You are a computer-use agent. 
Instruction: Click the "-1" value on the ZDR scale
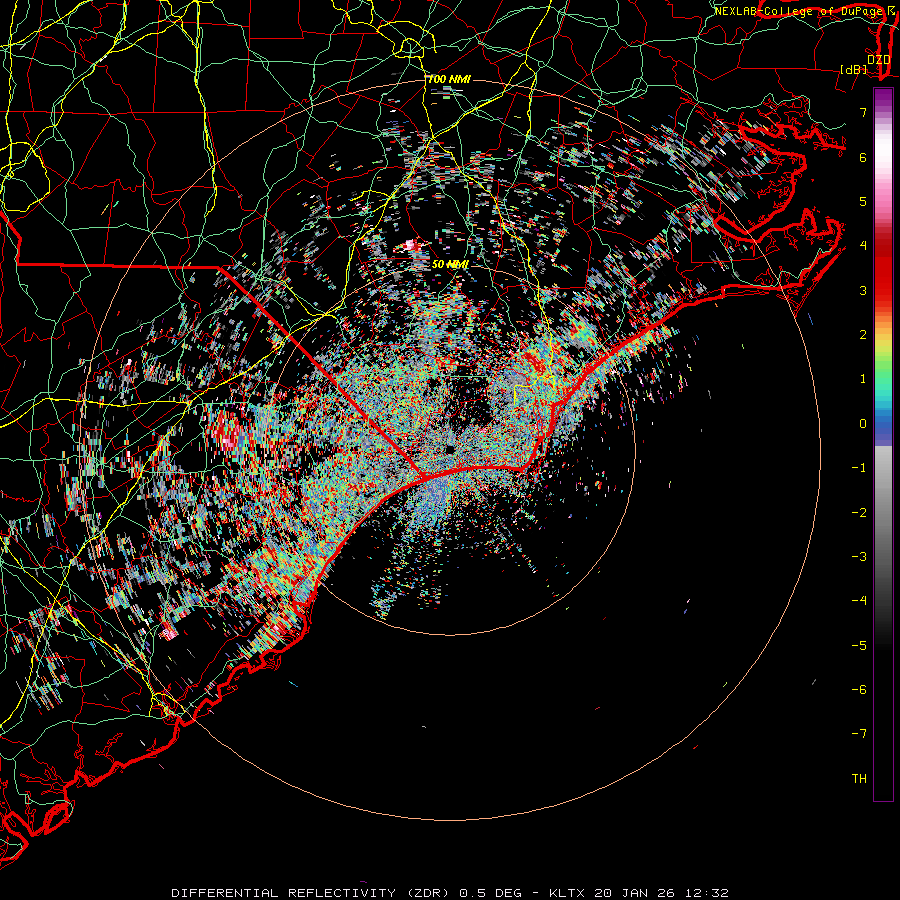pyautogui.click(x=859, y=468)
